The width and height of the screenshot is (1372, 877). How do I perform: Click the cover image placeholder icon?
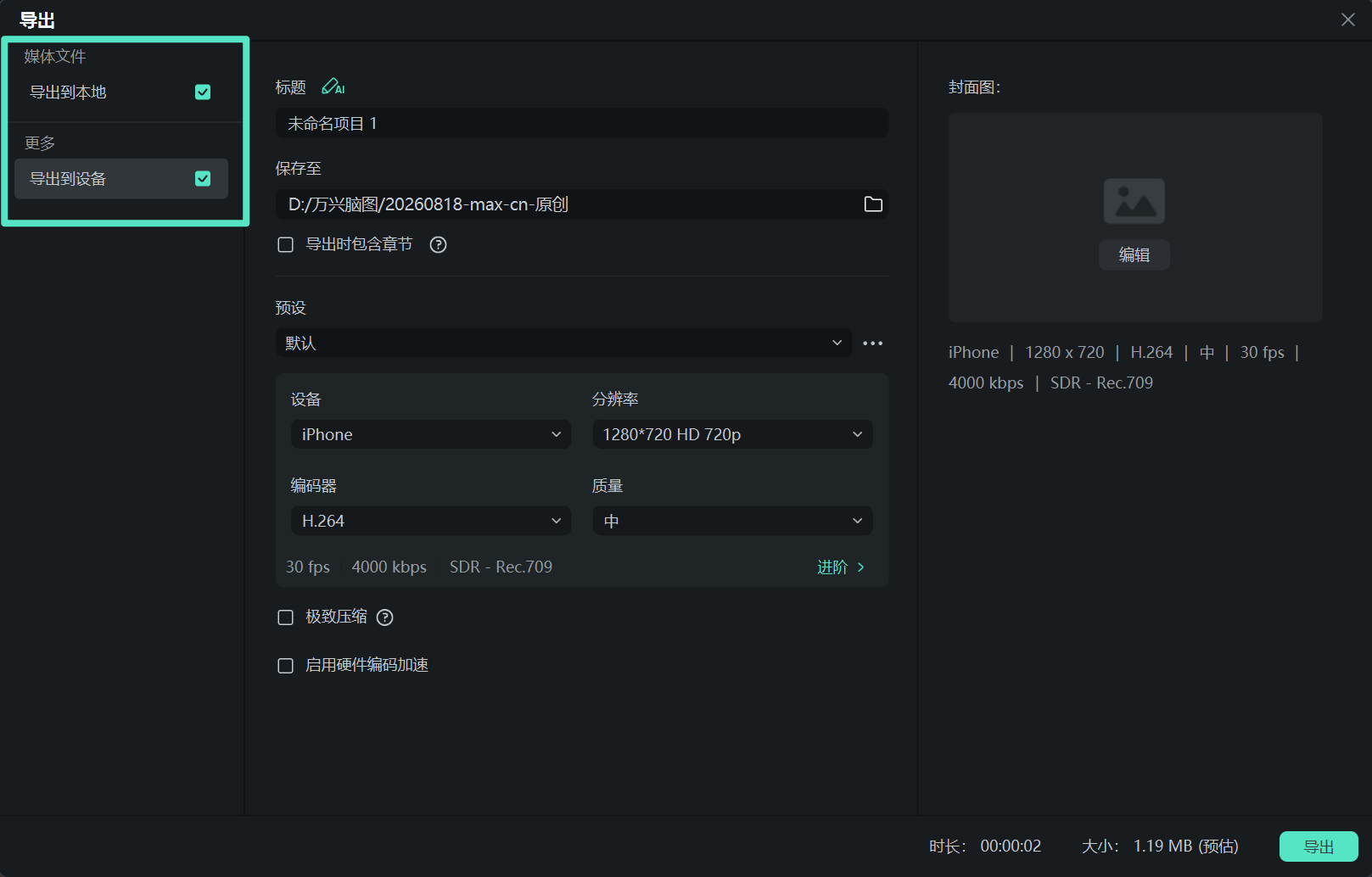[x=1134, y=201]
